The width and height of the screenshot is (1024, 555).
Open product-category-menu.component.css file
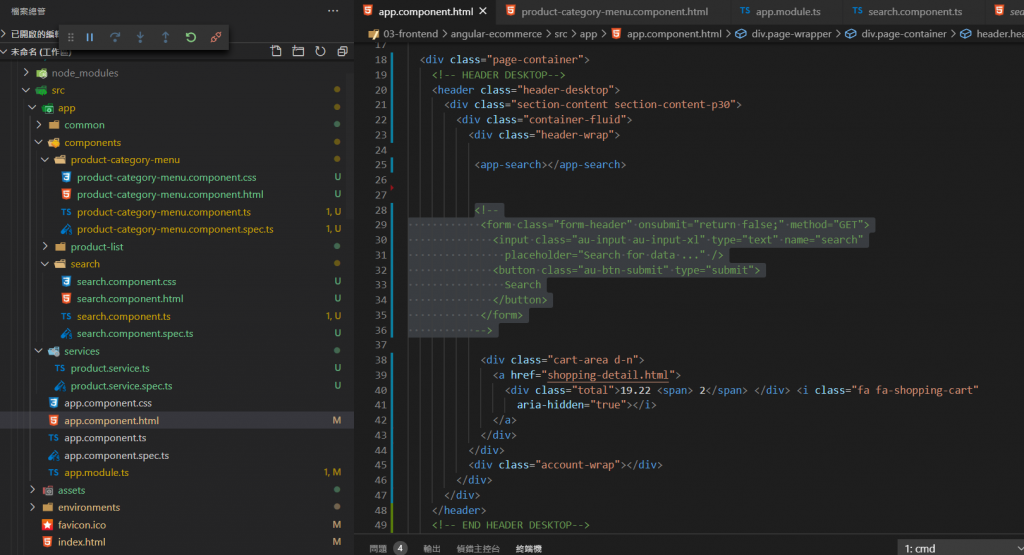click(x=167, y=177)
